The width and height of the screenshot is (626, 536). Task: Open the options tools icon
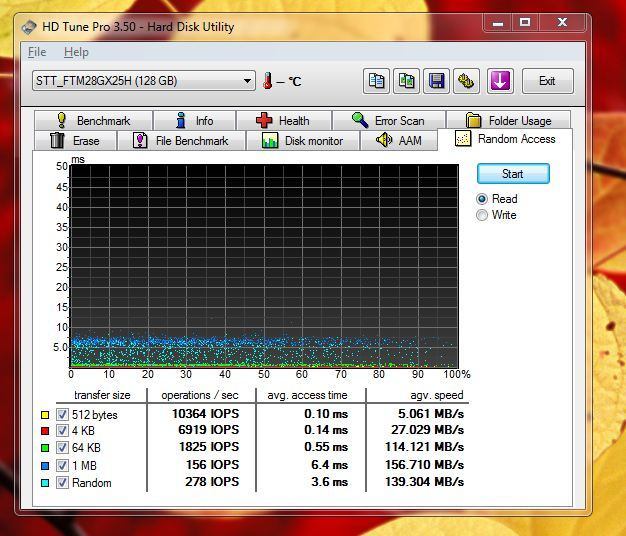[466, 81]
